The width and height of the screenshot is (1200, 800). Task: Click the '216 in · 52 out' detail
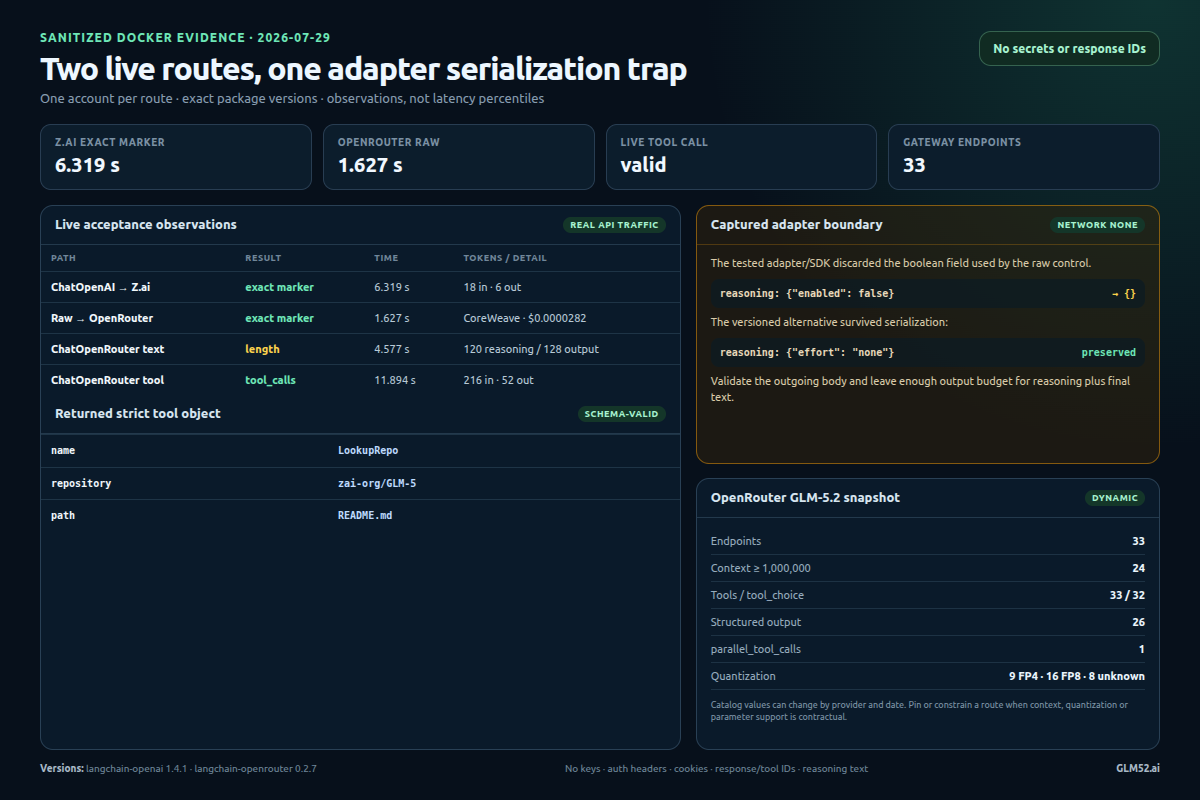point(498,380)
